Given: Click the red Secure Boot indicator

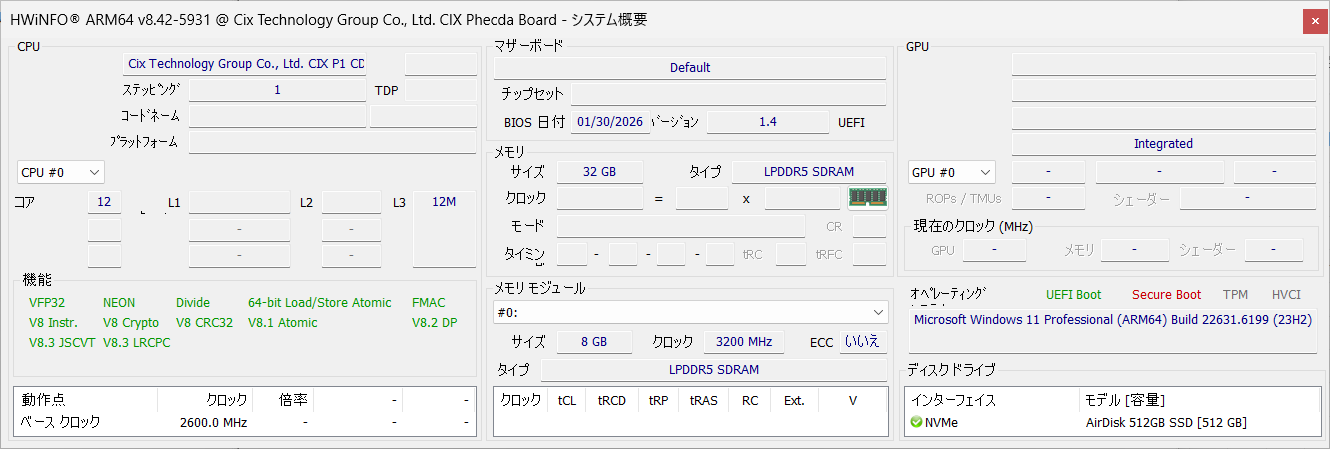Looking at the screenshot, I should click(1166, 295).
